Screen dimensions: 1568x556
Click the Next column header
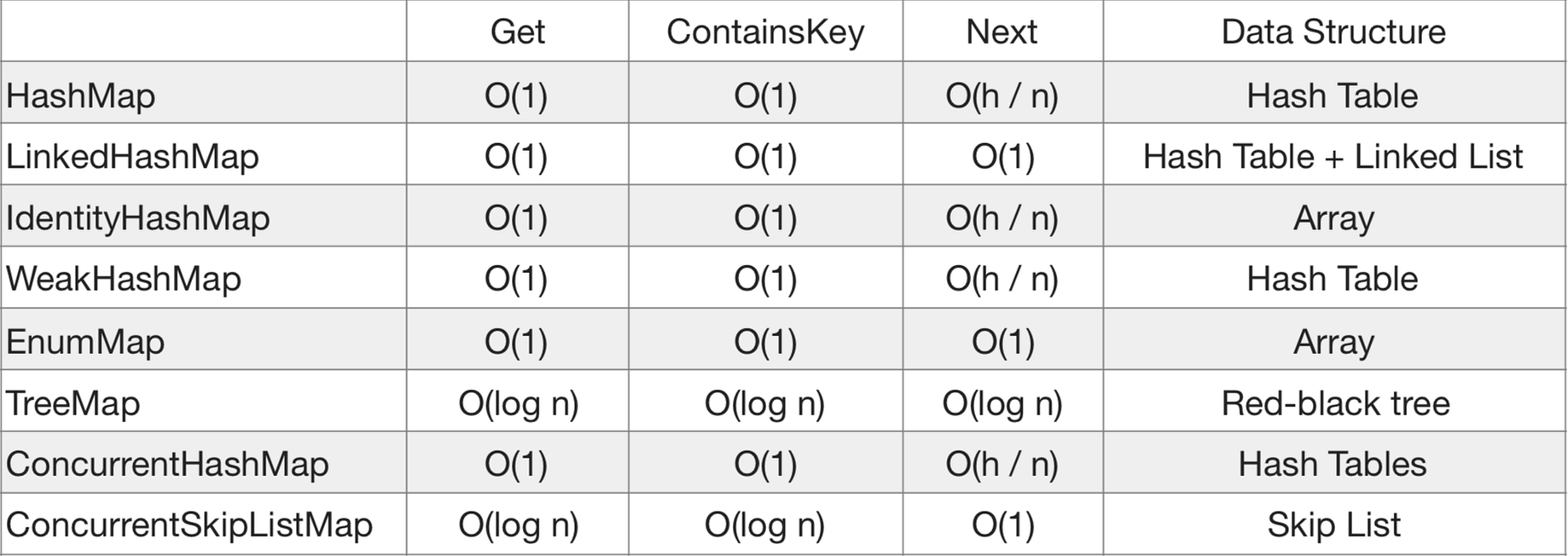coord(1002,32)
